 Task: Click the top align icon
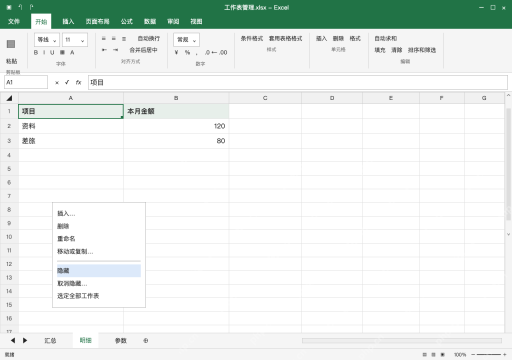104,38
